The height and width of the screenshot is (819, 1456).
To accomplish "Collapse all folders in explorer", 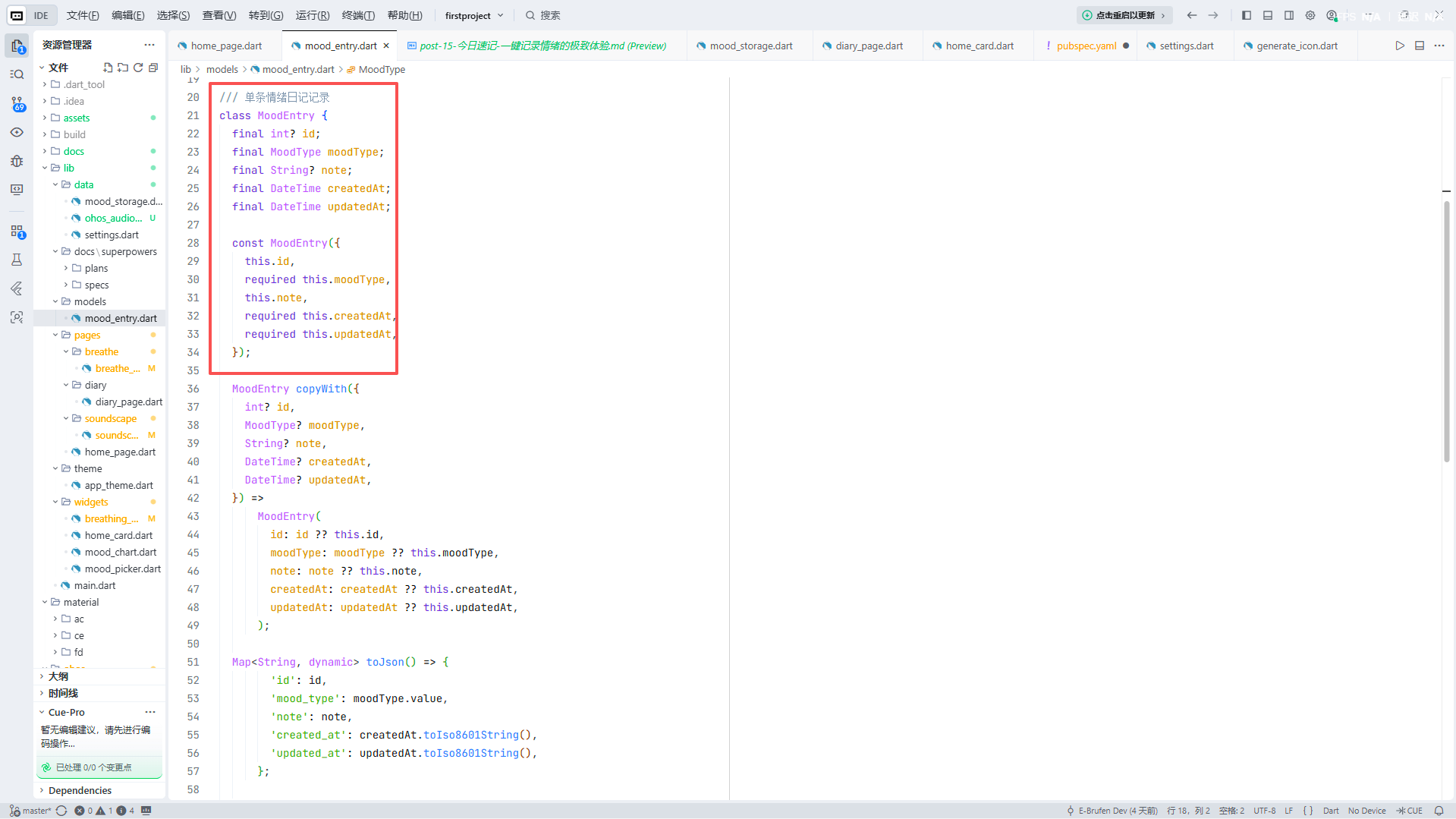I will [x=153, y=68].
